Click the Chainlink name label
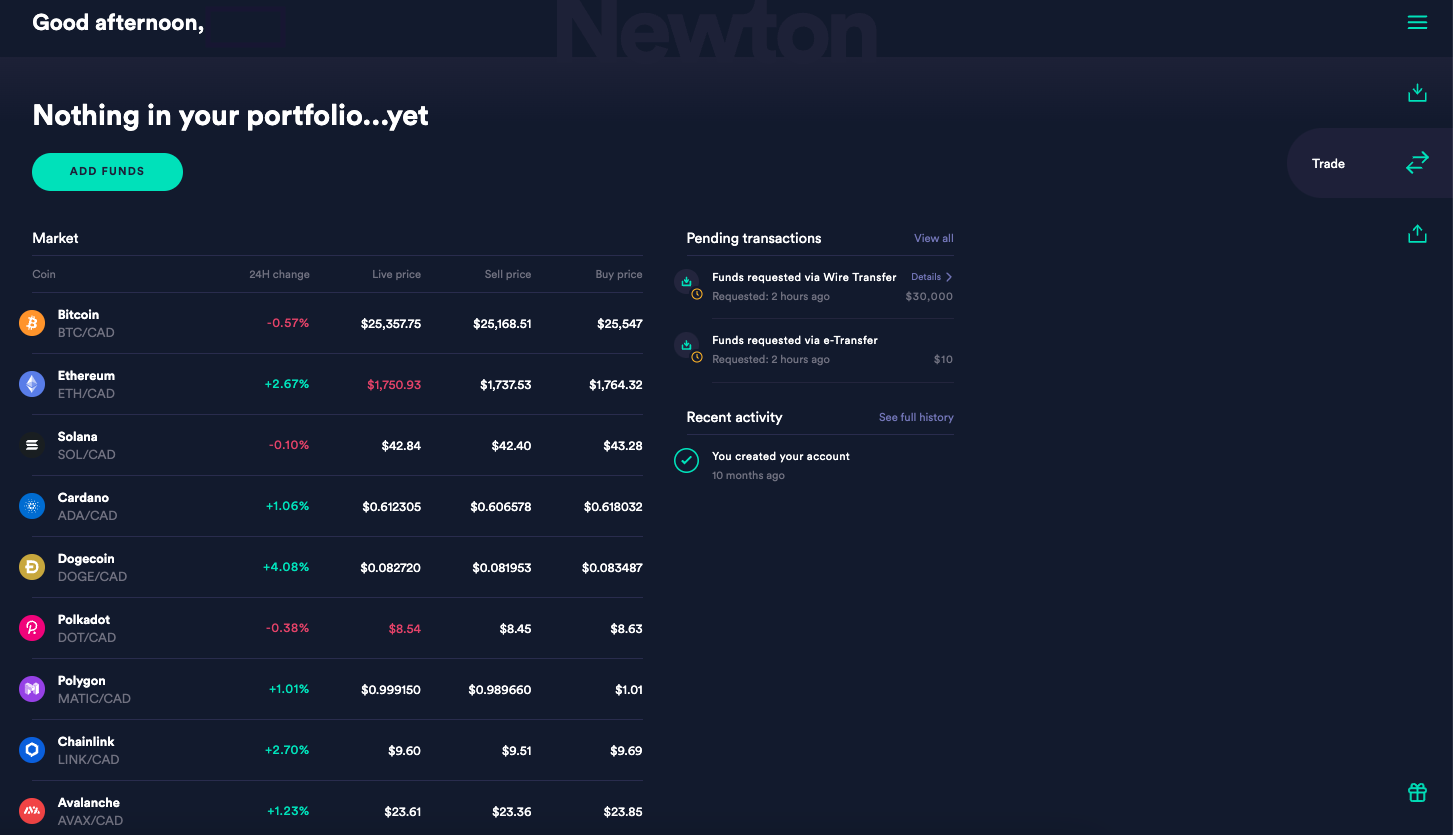 [x=86, y=742]
